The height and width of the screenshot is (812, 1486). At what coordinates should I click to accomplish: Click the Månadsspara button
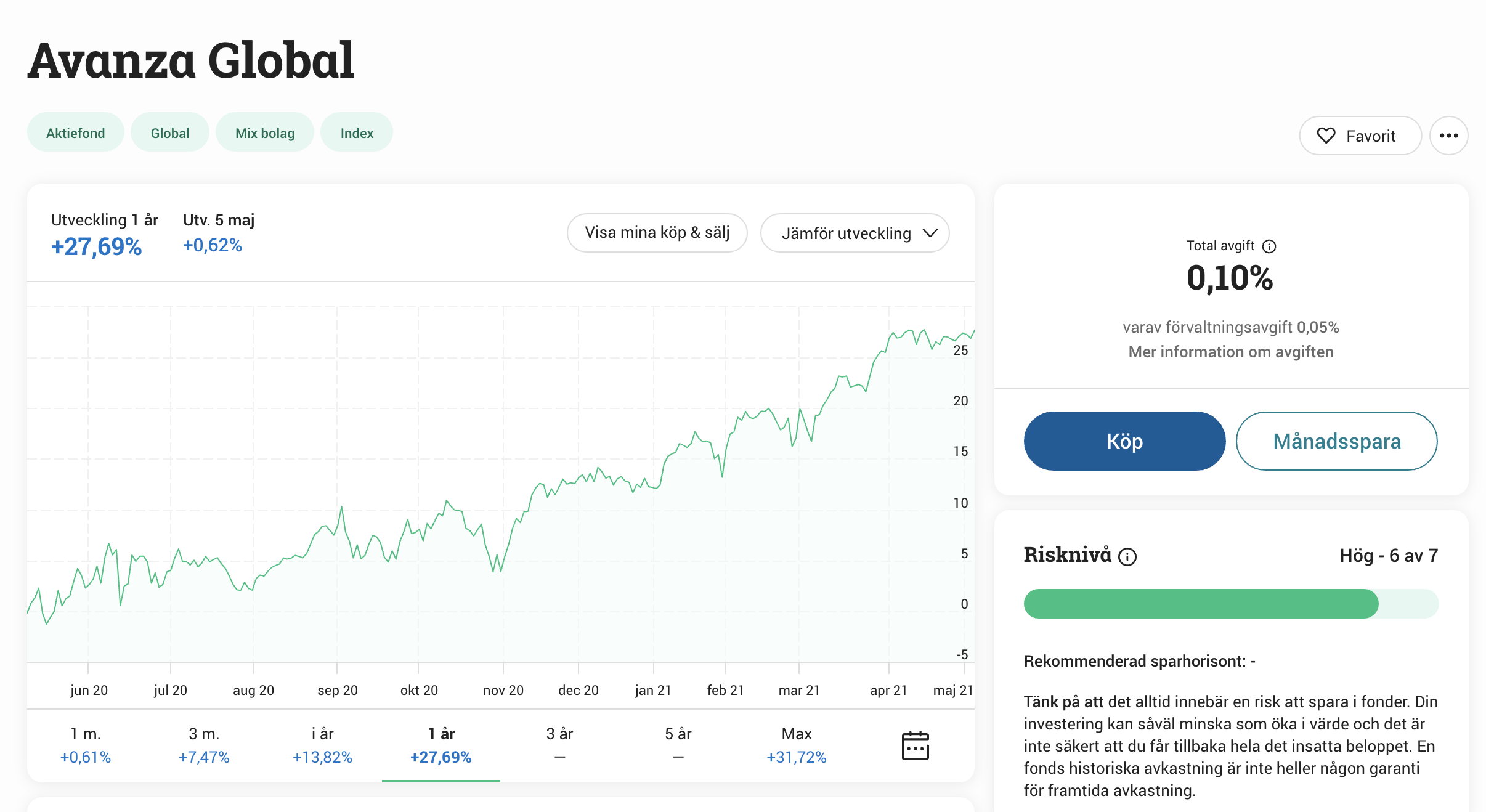coord(1336,441)
